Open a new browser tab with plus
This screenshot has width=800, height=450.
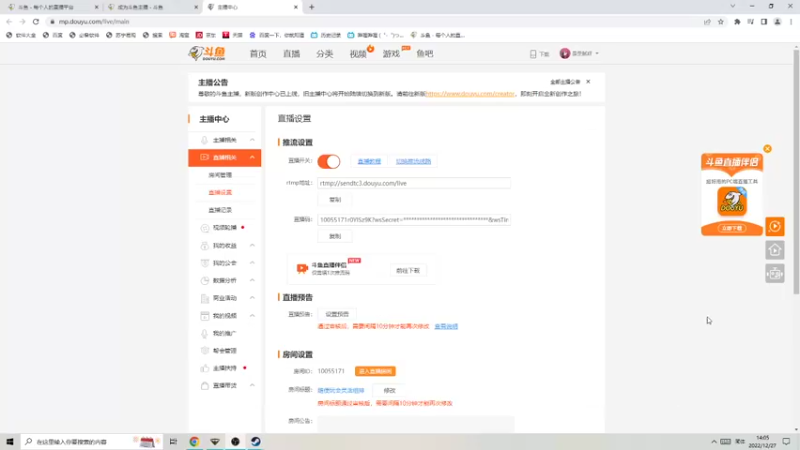click(x=312, y=7)
